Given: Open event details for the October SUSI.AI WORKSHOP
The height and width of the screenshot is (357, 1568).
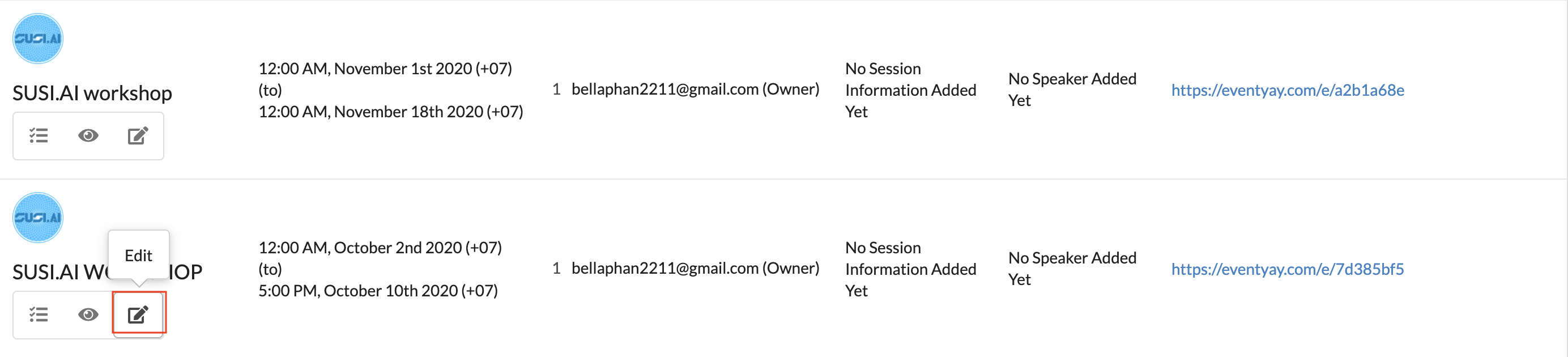Looking at the screenshot, I should coord(39,314).
